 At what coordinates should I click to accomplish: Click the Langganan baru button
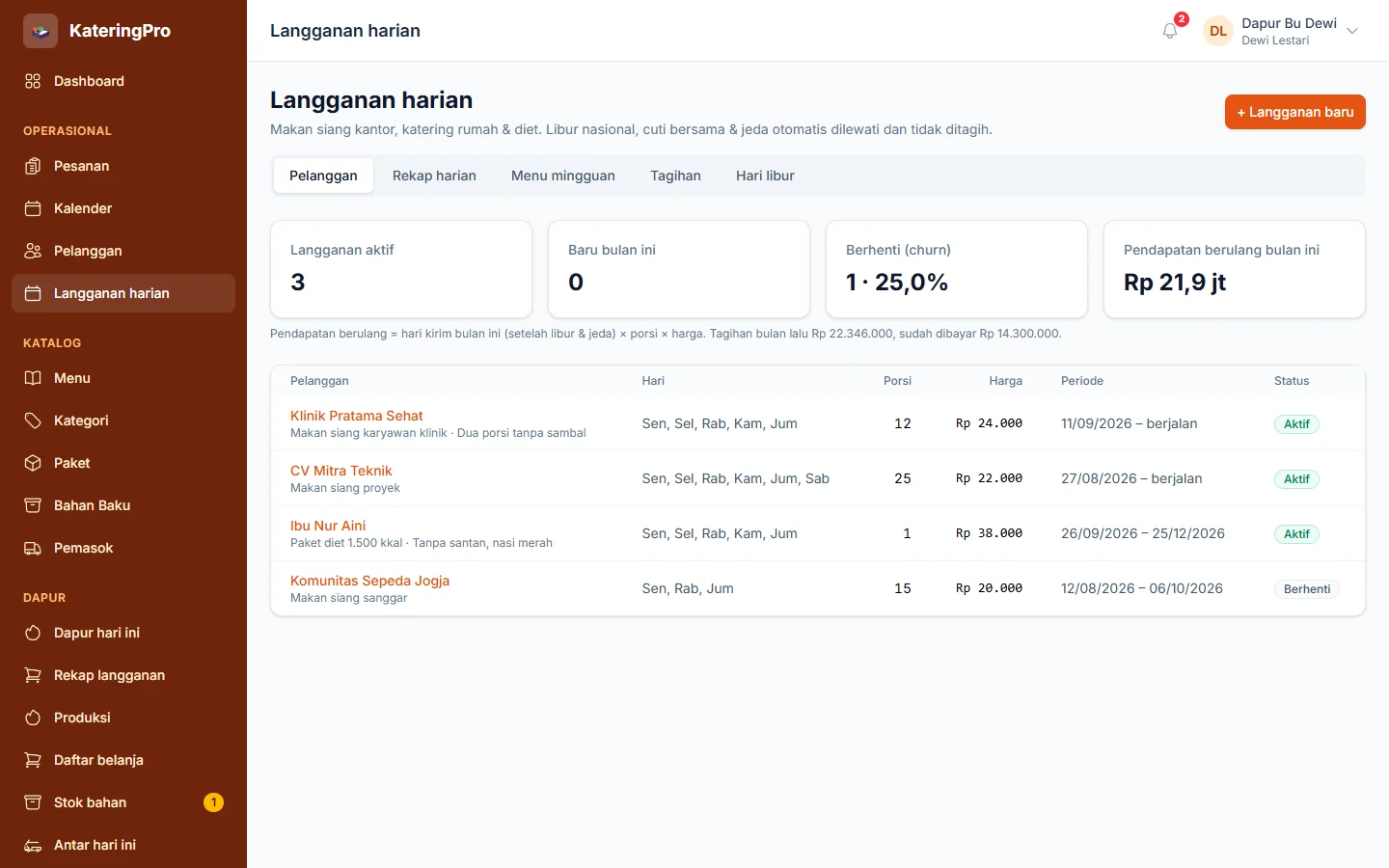click(1295, 112)
